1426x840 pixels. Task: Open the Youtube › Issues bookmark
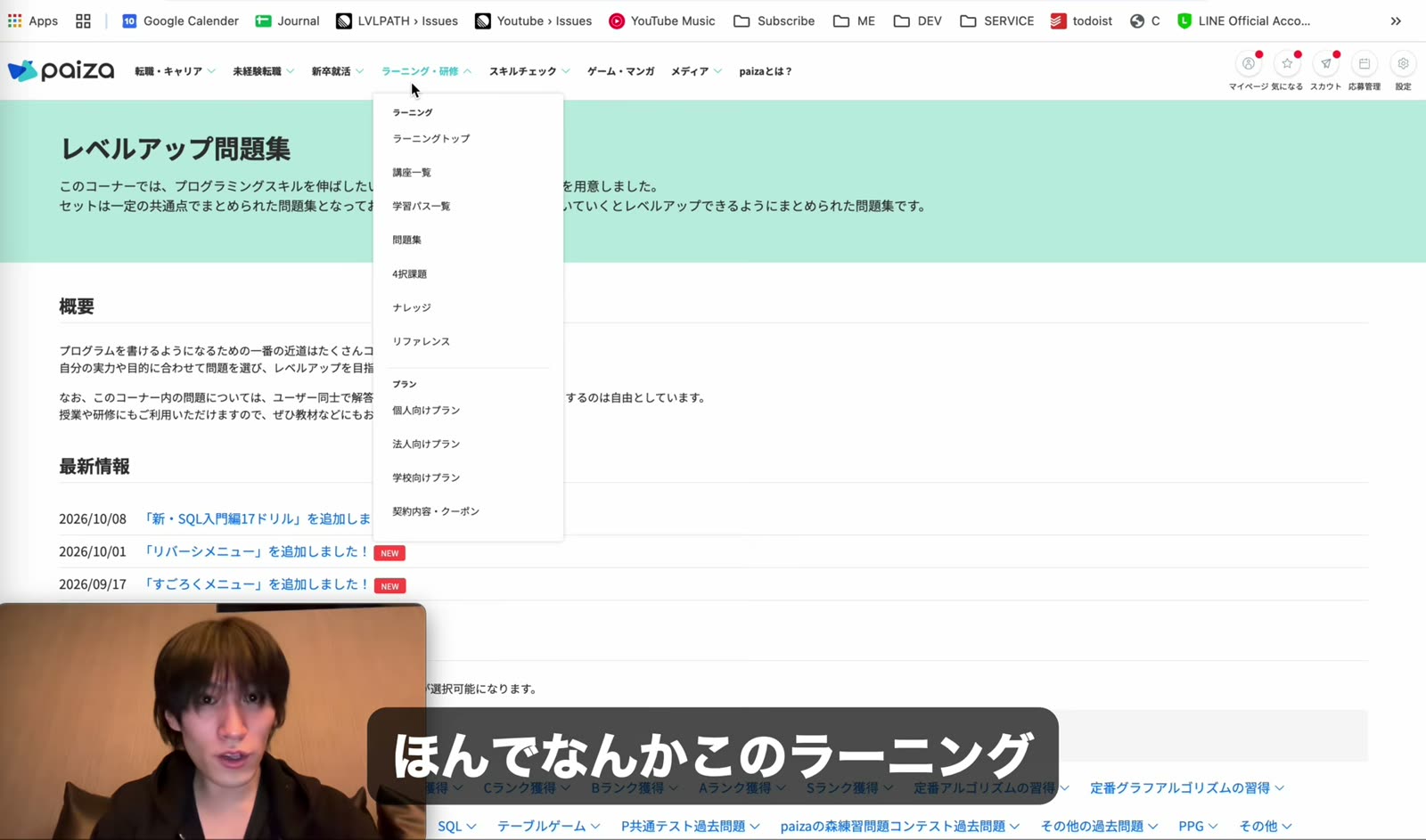pyautogui.click(x=533, y=20)
